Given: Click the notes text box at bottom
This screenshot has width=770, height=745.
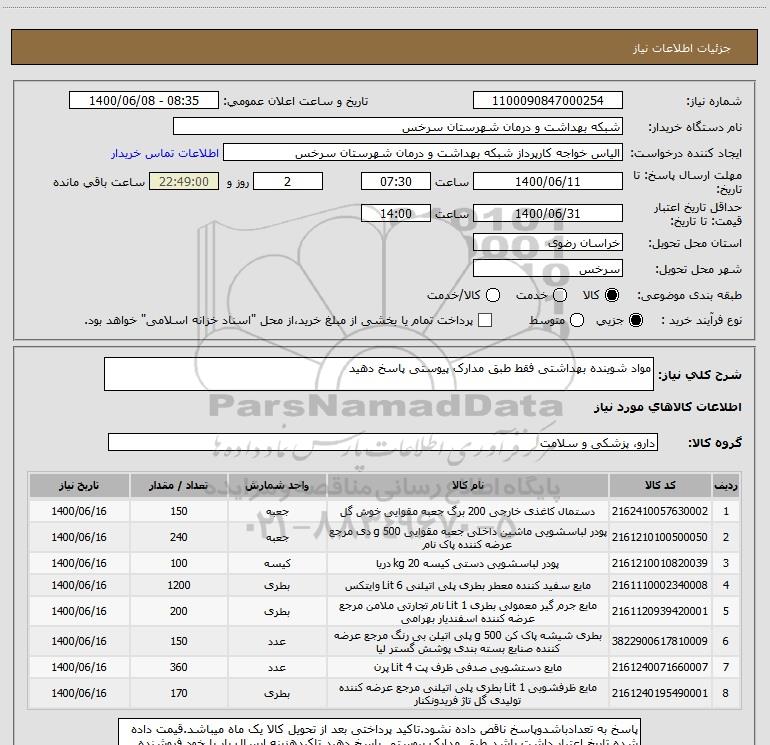Looking at the screenshot, I should pos(379,732).
